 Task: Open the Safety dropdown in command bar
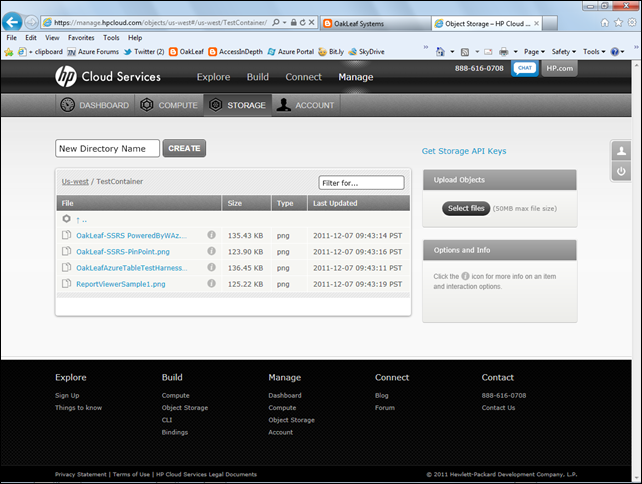click(563, 52)
